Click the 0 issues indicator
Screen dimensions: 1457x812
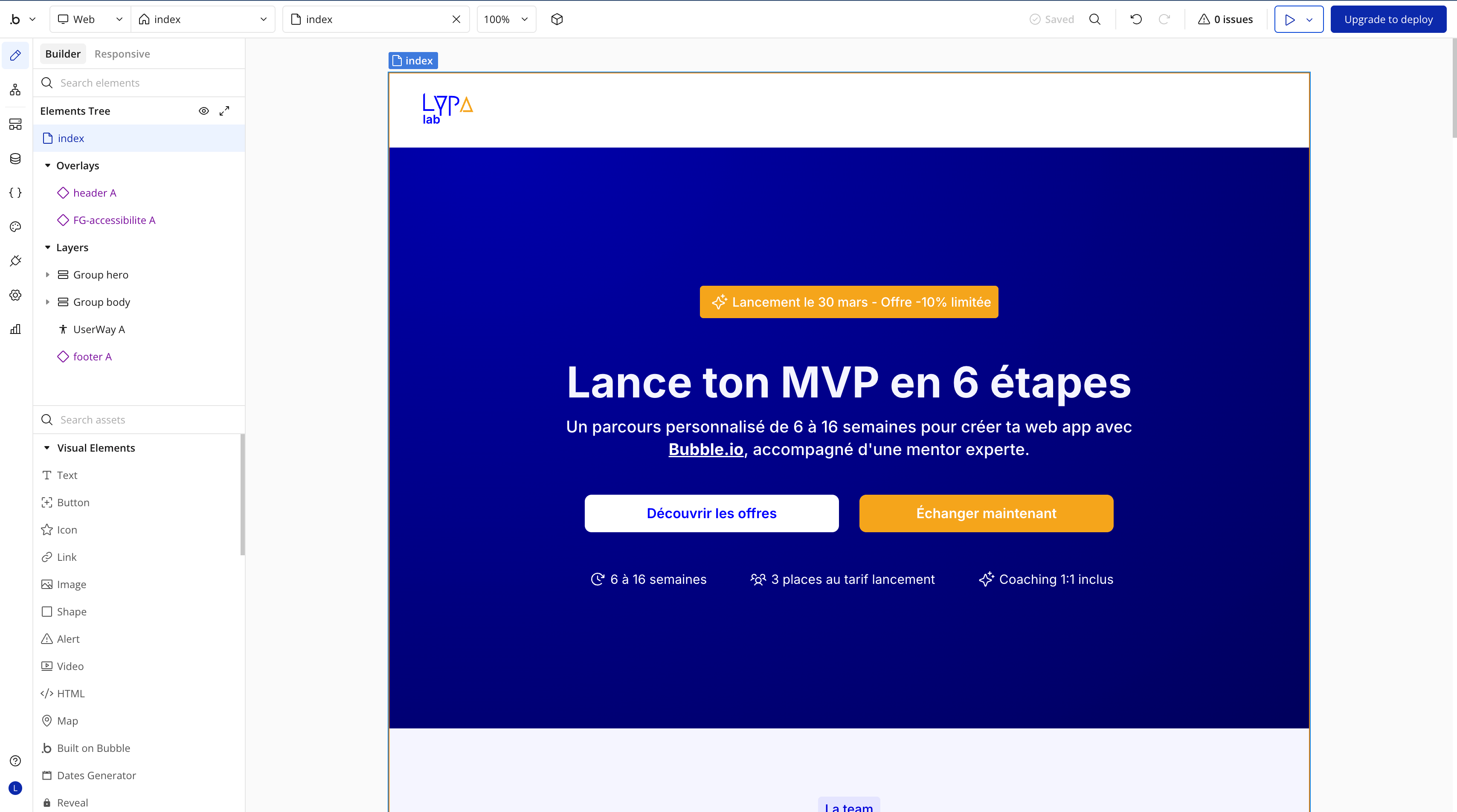tap(1225, 19)
